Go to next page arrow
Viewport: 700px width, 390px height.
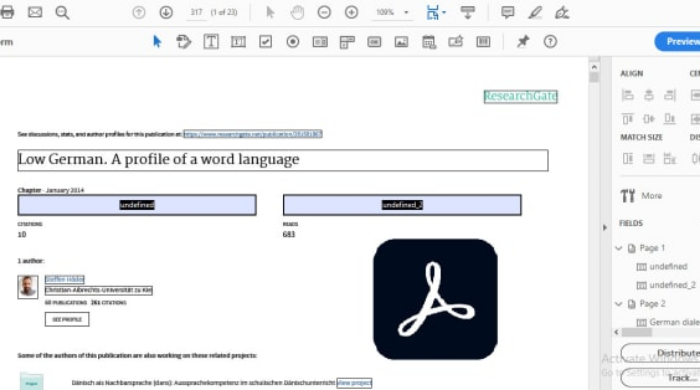[166, 12]
